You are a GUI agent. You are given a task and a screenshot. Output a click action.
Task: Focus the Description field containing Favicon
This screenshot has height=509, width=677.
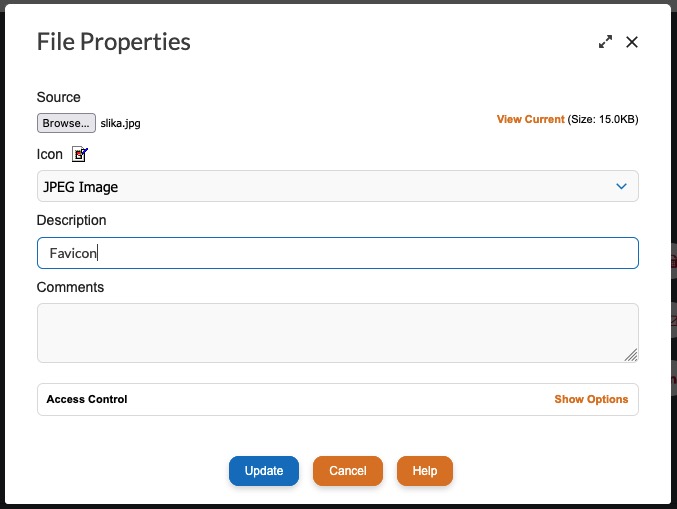tap(338, 253)
